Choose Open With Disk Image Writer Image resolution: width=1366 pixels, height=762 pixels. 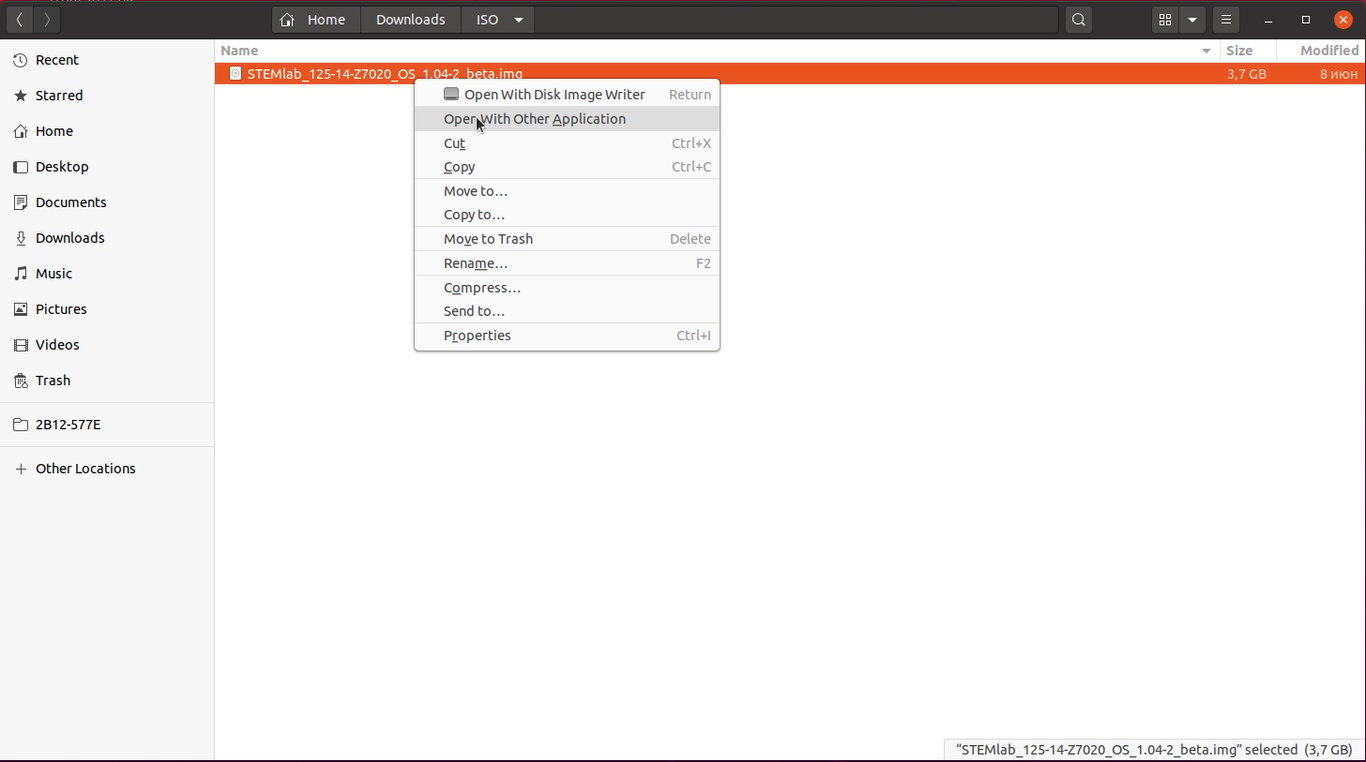coord(567,94)
